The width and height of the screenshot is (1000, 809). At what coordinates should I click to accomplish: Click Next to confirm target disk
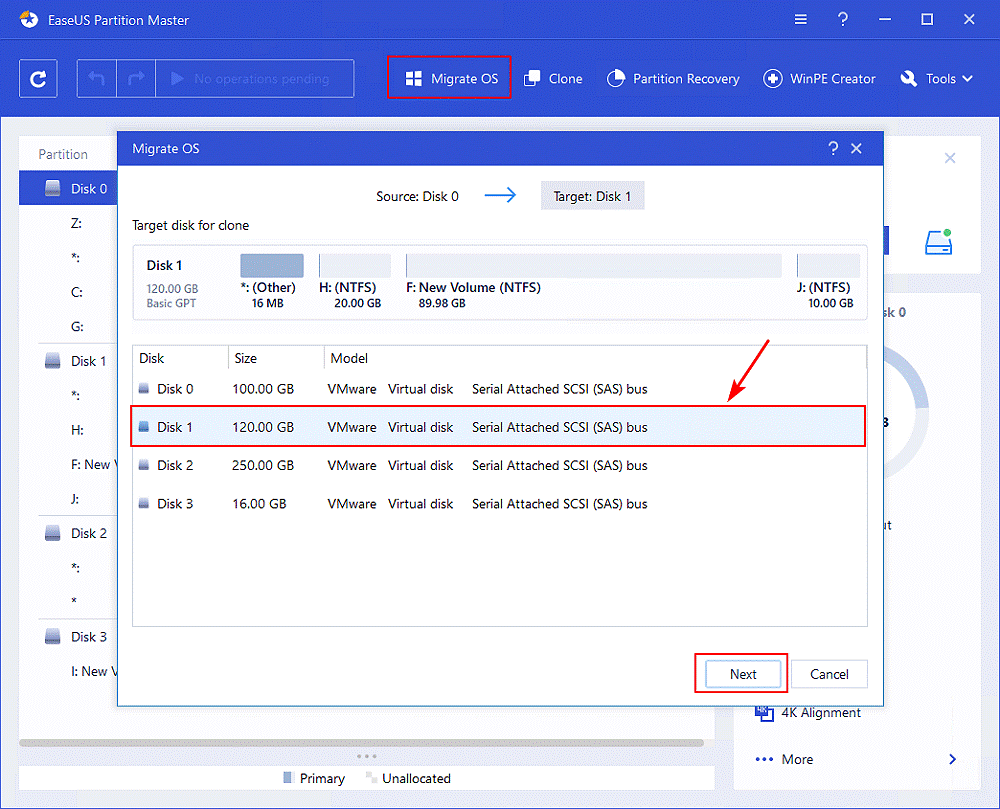click(x=741, y=674)
